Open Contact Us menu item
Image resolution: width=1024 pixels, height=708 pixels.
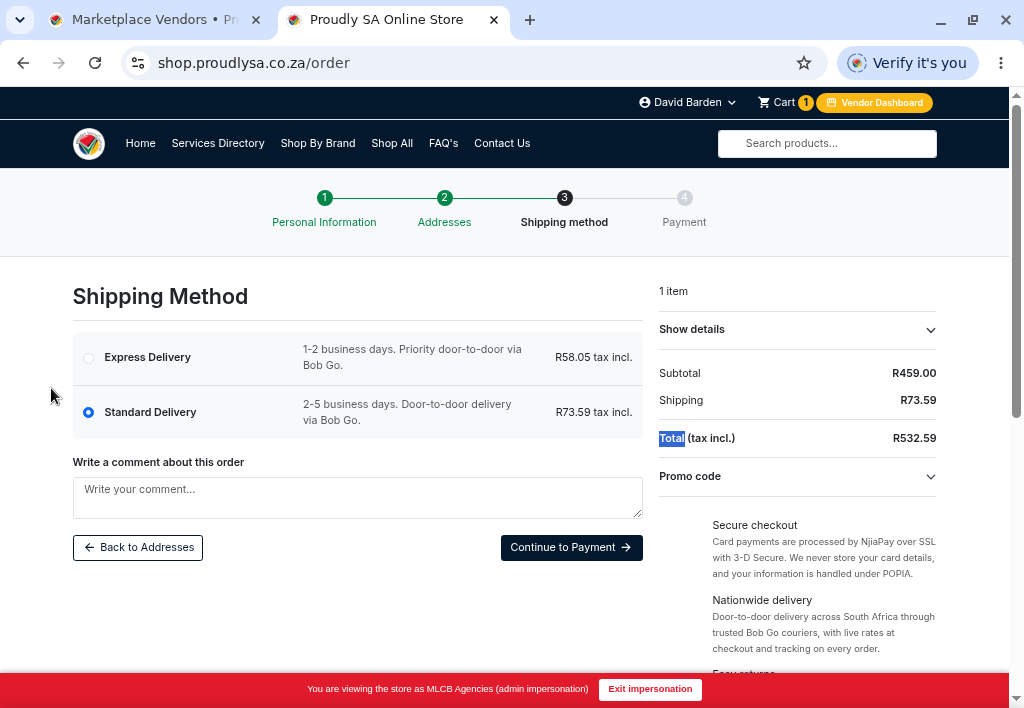tap(502, 143)
